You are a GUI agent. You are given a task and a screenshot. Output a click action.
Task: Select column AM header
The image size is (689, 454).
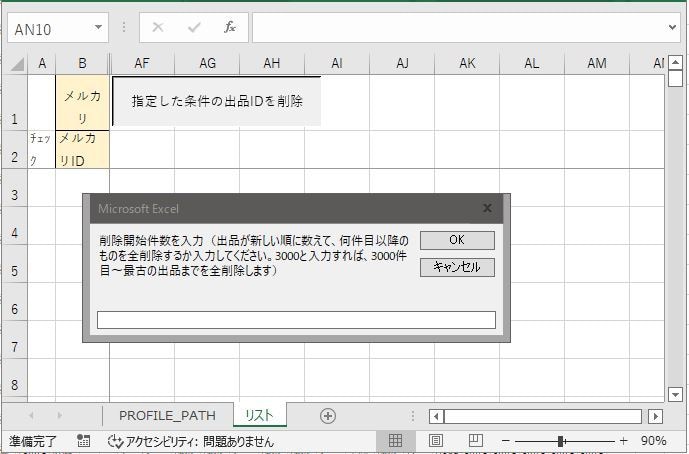point(597,64)
